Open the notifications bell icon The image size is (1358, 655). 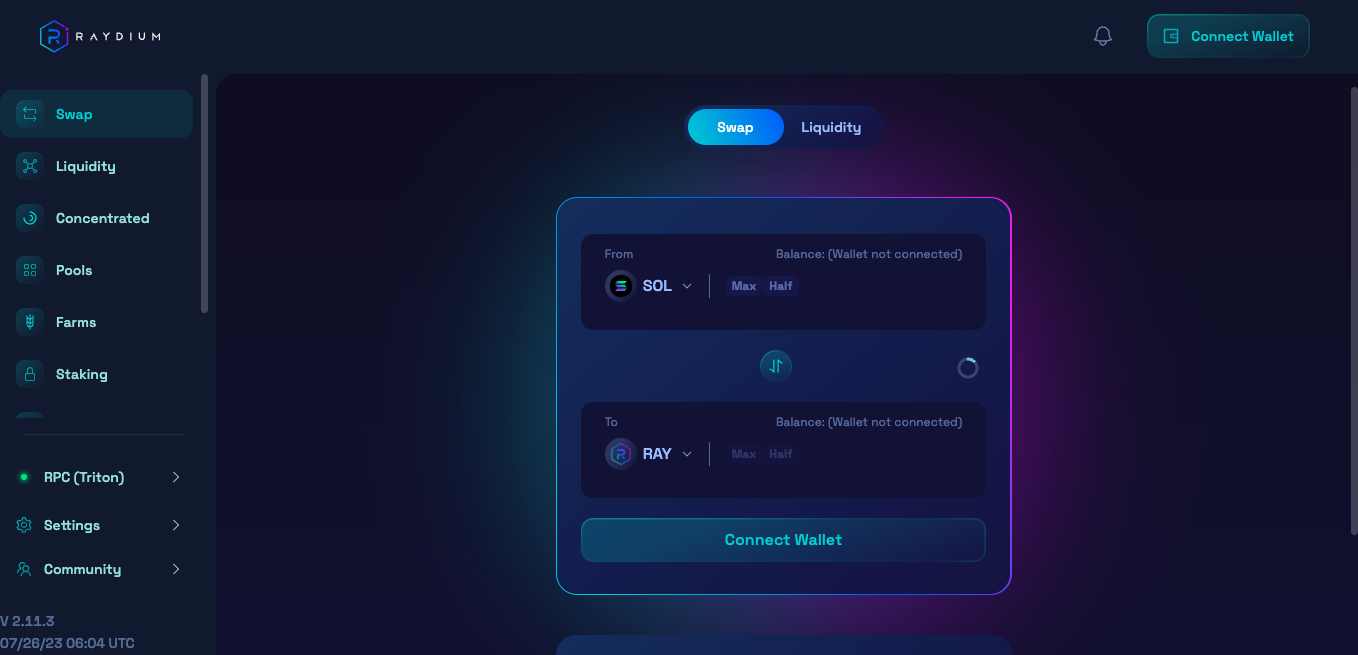[x=1103, y=36]
